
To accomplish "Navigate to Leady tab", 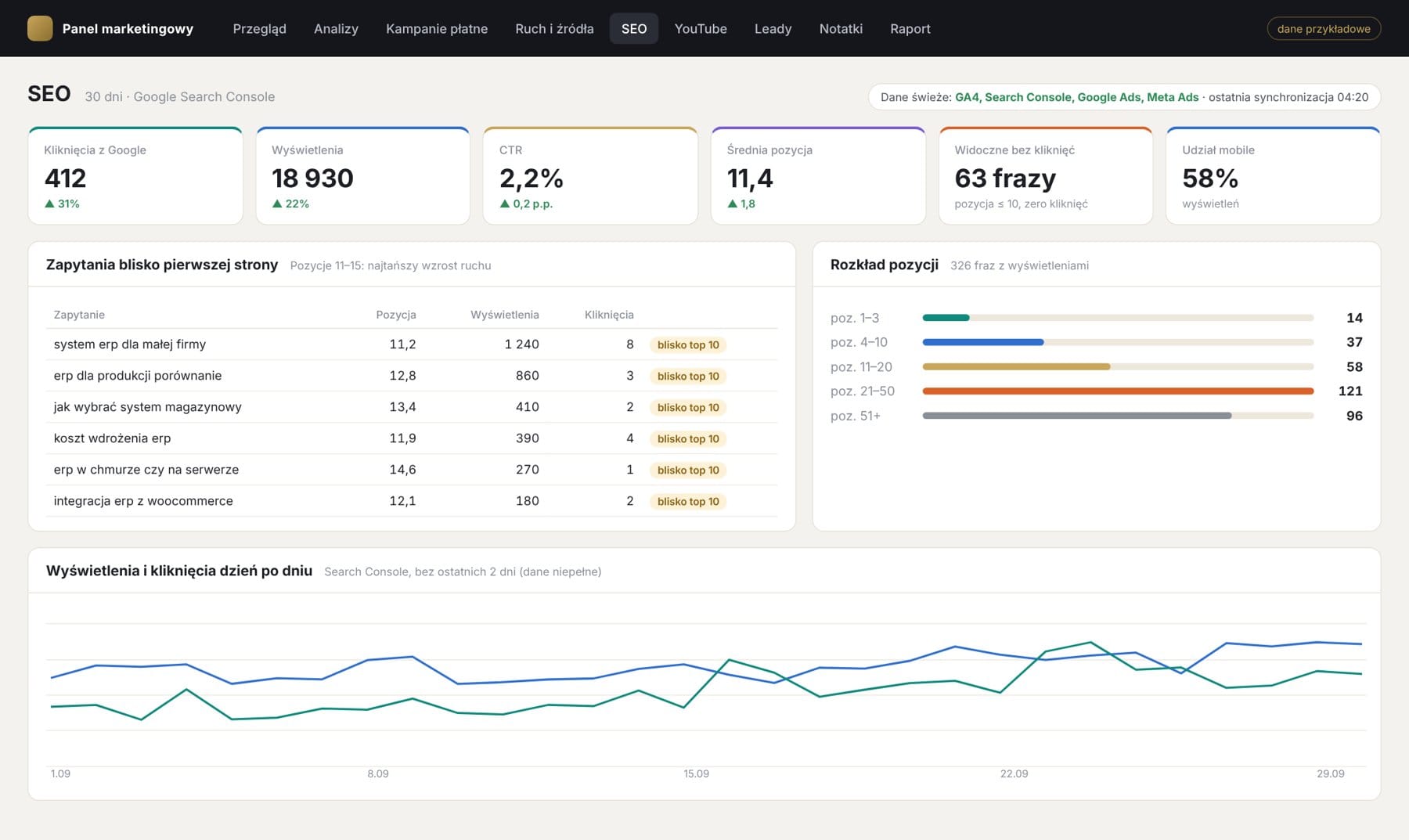I will tap(773, 28).
